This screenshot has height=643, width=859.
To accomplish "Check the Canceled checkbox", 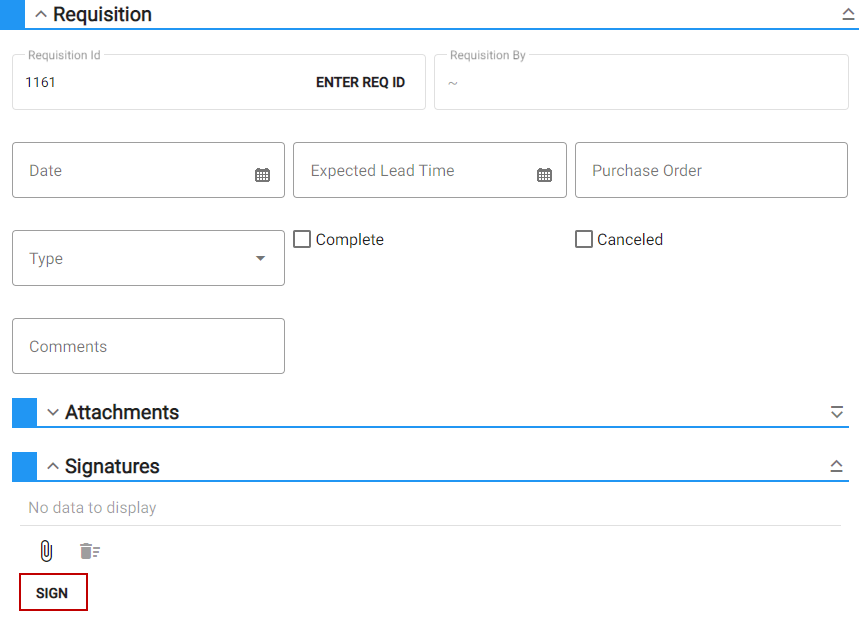I will click(583, 239).
